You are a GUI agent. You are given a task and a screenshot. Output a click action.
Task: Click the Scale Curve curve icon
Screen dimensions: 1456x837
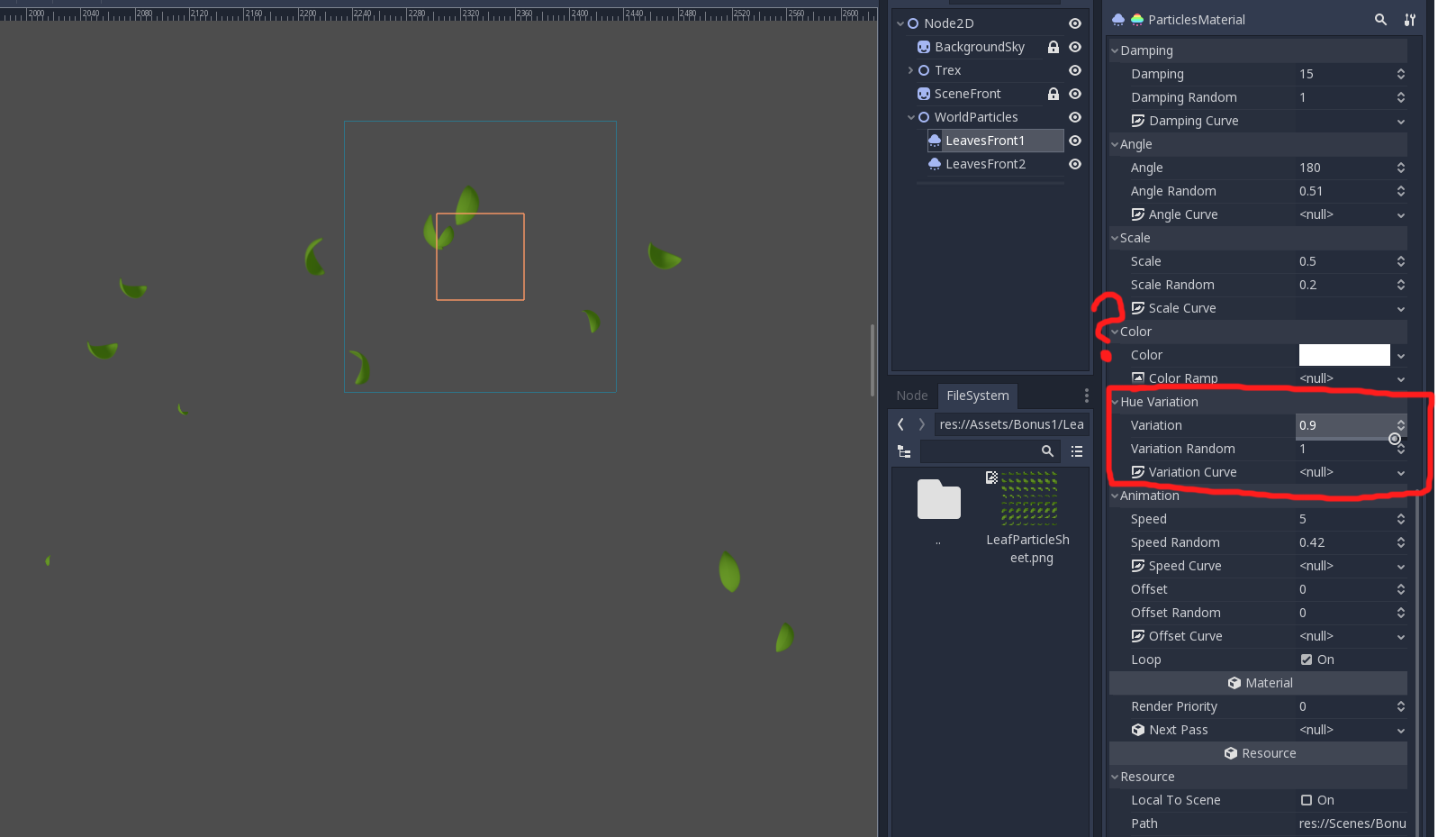(x=1138, y=308)
